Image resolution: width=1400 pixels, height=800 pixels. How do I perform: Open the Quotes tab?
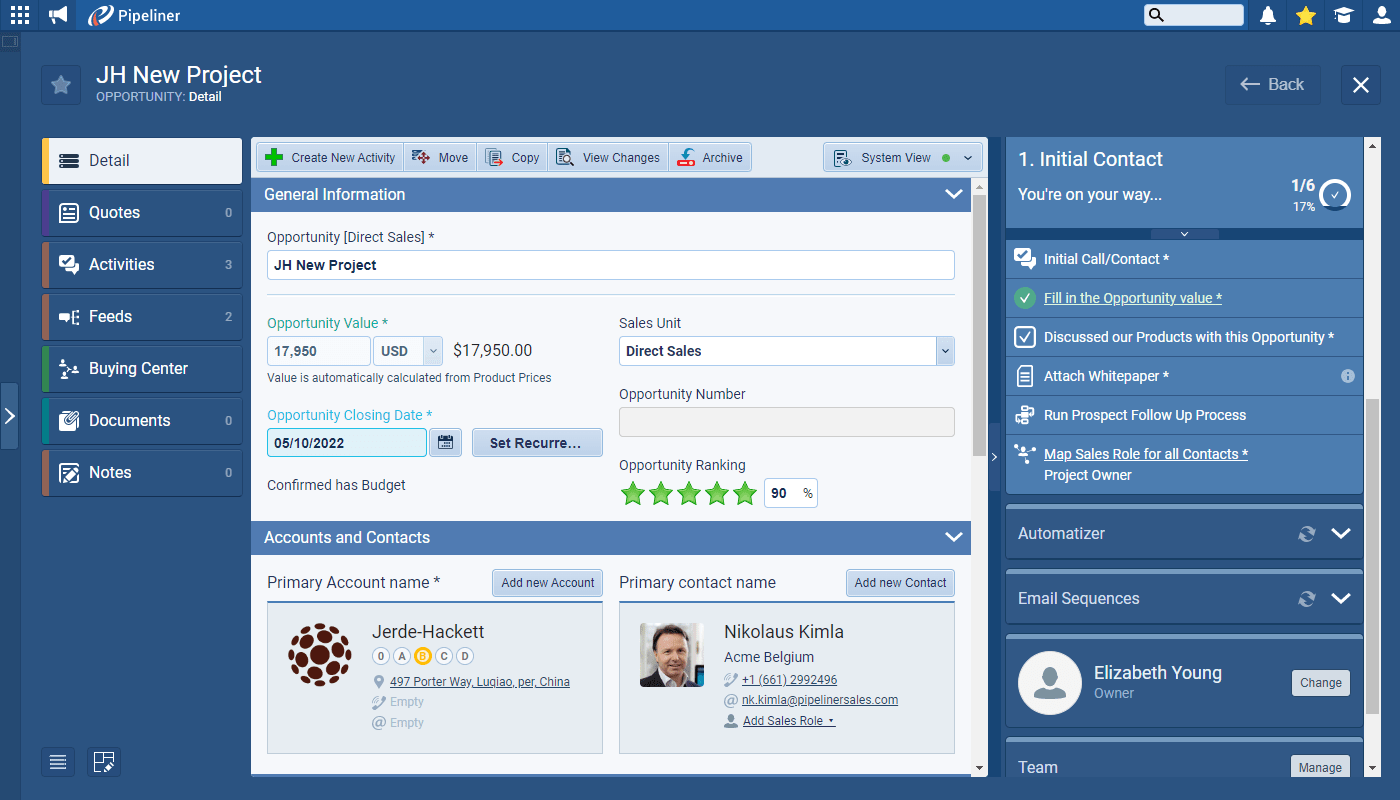point(142,213)
